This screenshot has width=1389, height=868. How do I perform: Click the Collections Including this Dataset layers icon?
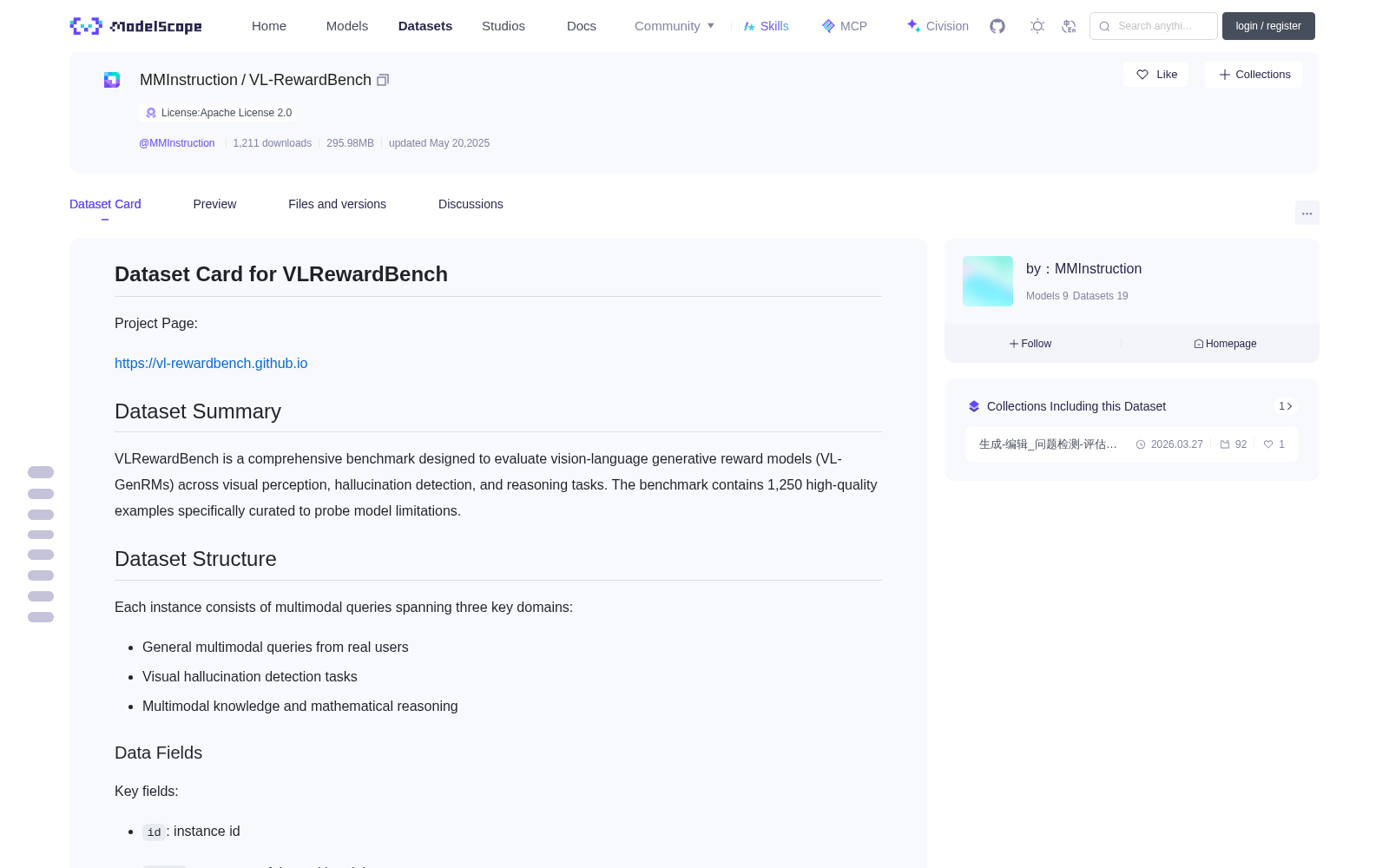click(974, 406)
